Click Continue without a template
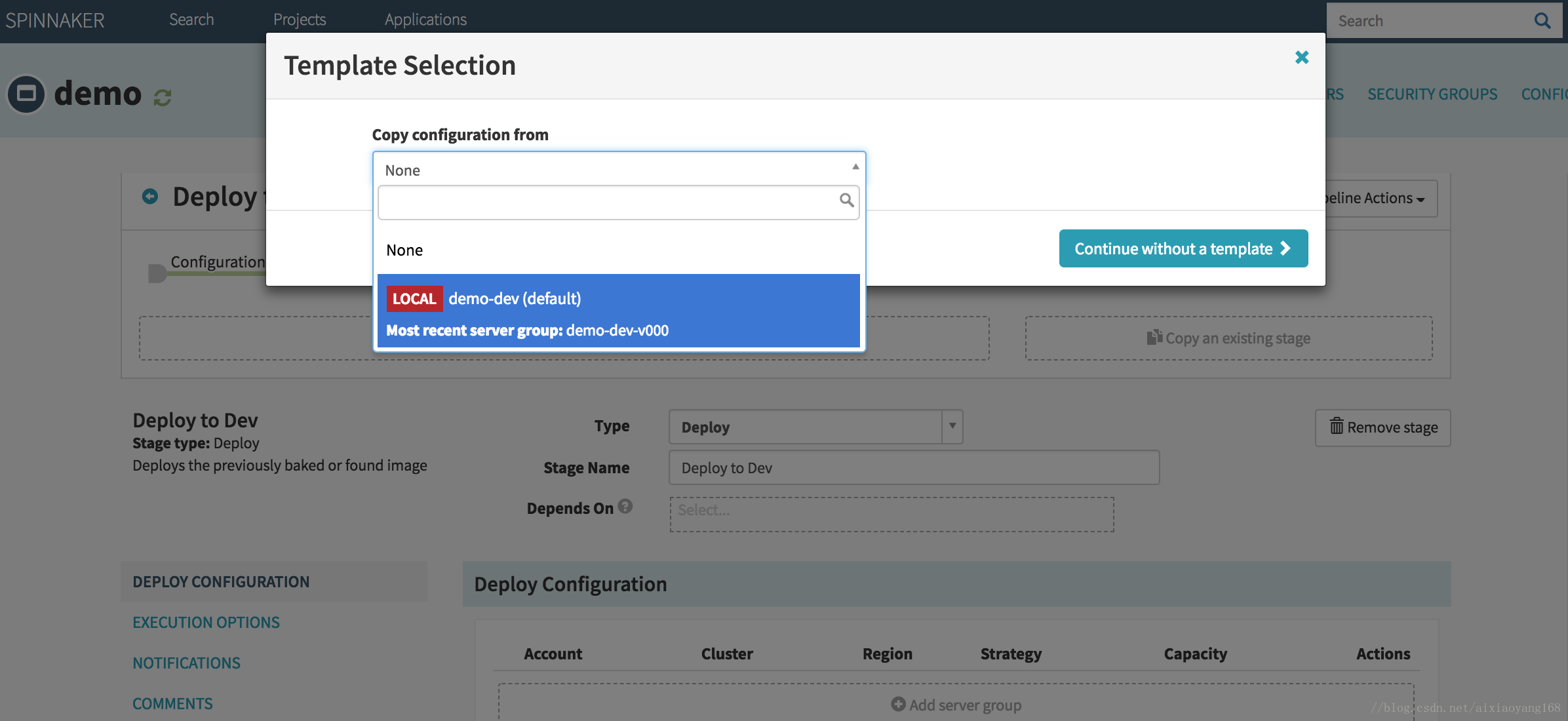This screenshot has height=721, width=1568. (1183, 248)
